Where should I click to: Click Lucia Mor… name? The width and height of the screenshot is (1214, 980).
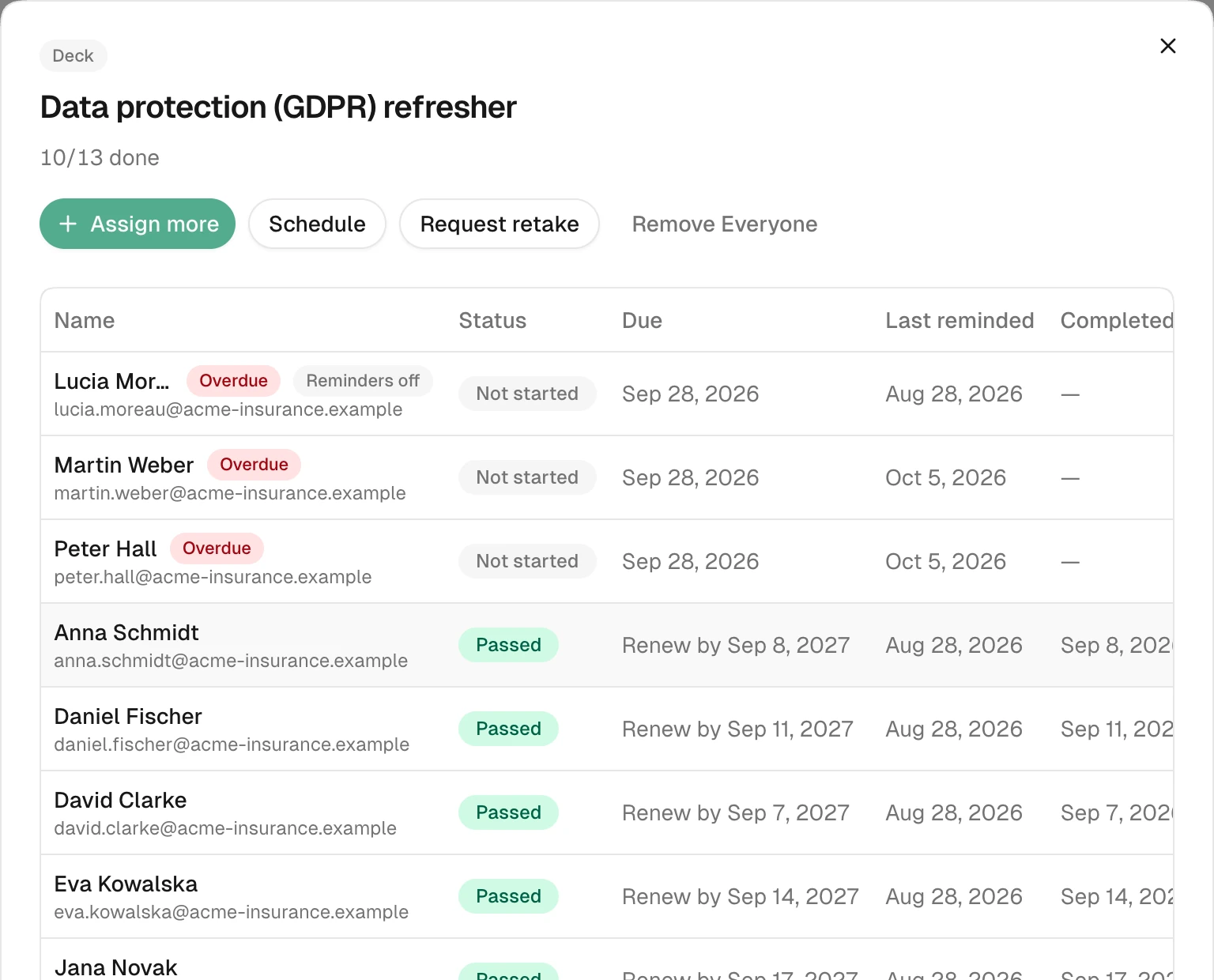click(111, 381)
